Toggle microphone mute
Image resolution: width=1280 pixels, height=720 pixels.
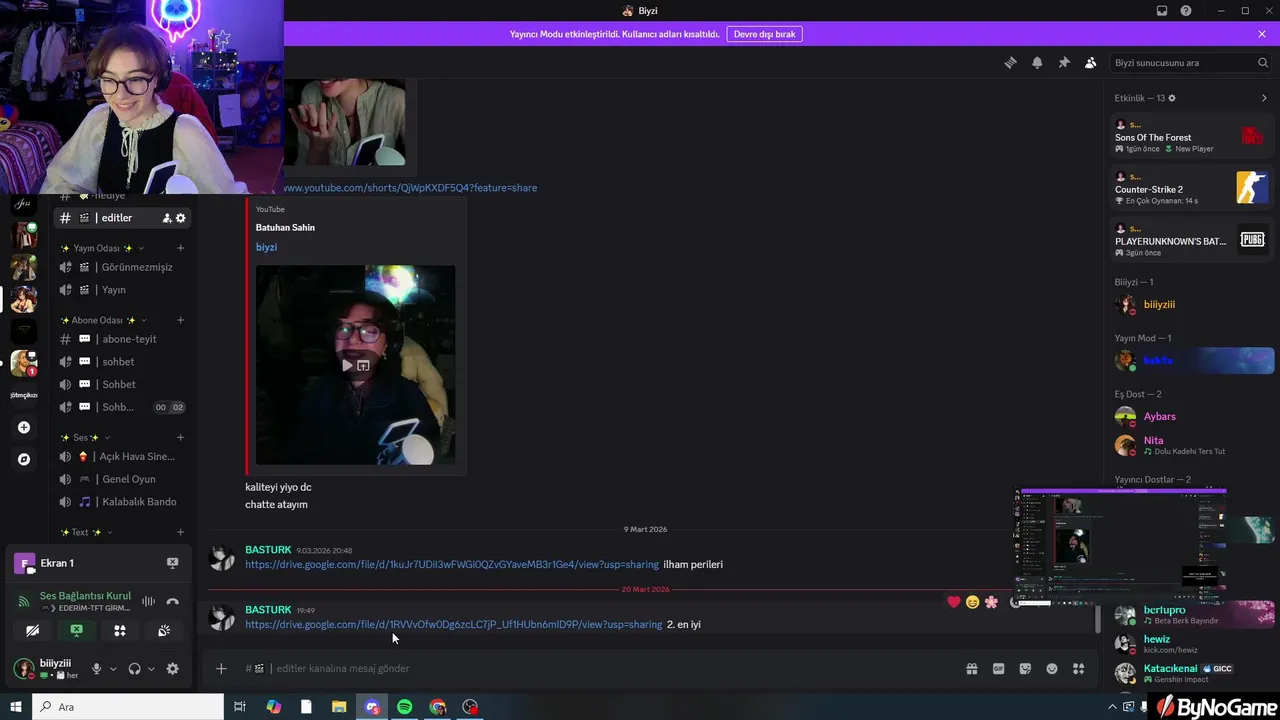97,668
